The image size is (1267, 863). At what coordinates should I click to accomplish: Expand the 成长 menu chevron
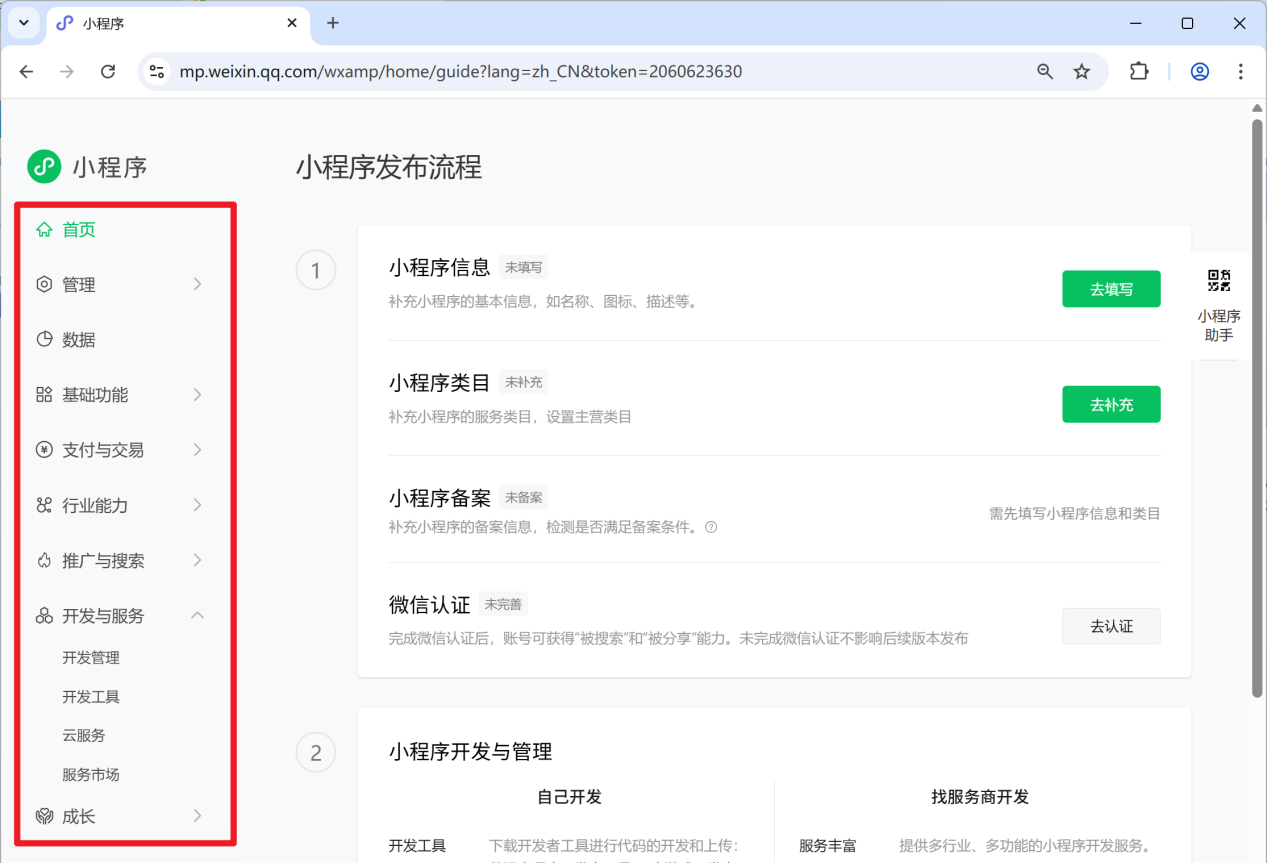198,817
